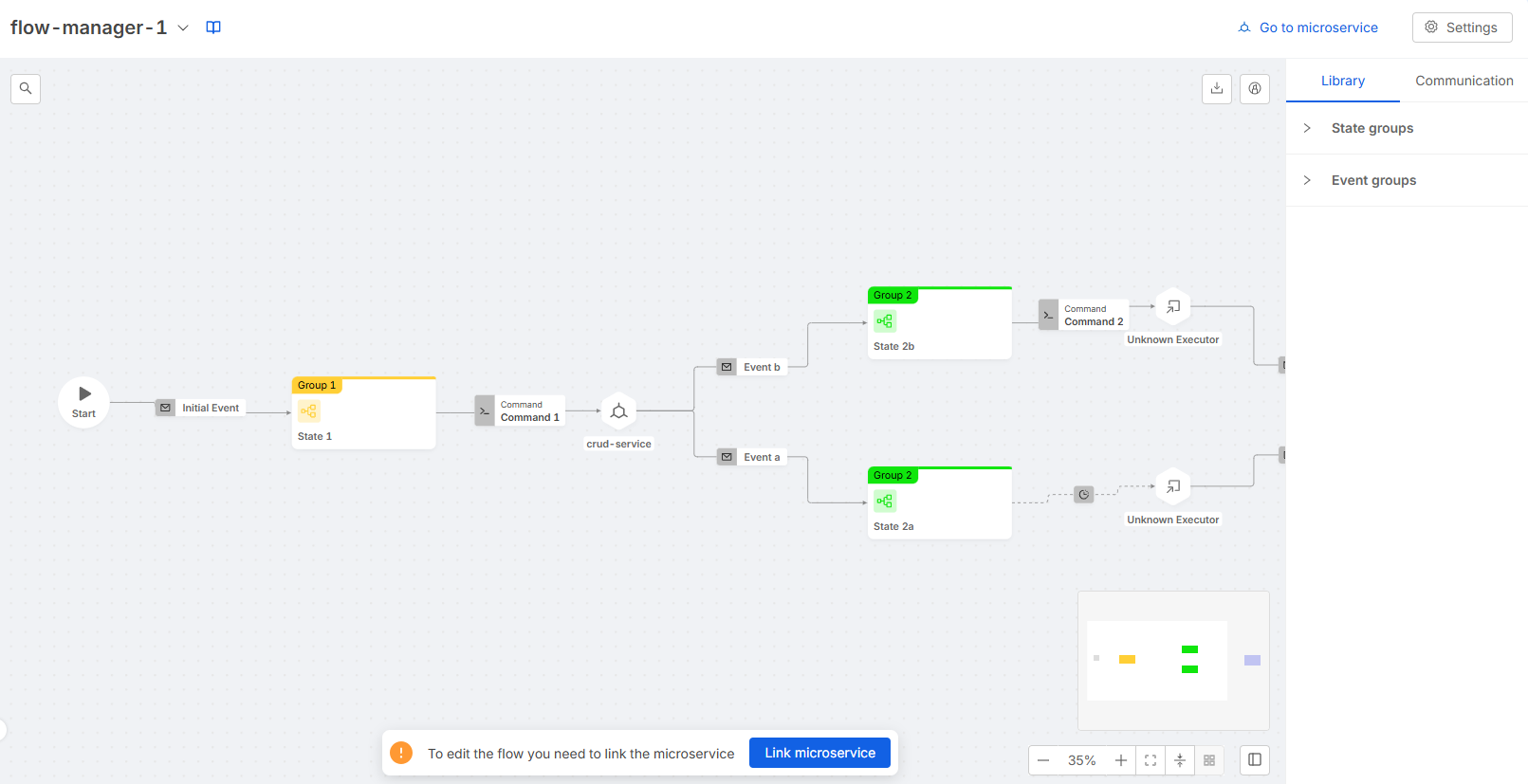This screenshot has height=784, width=1528.
Task: Open Settings
Action: coord(1462,27)
